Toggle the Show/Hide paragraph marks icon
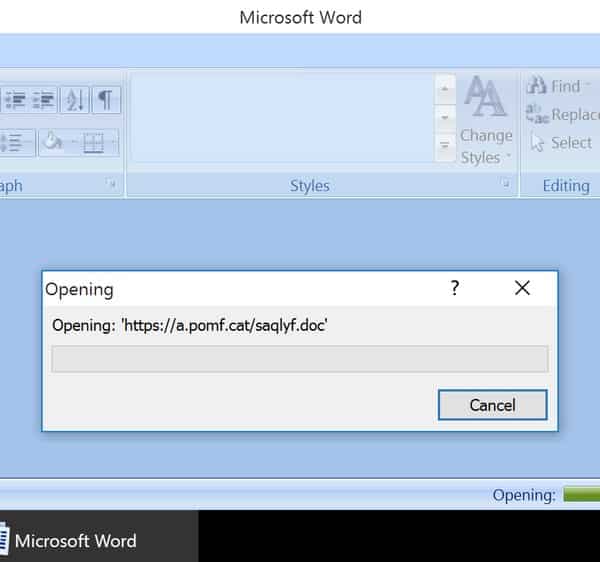The image size is (600, 562). [x=106, y=100]
